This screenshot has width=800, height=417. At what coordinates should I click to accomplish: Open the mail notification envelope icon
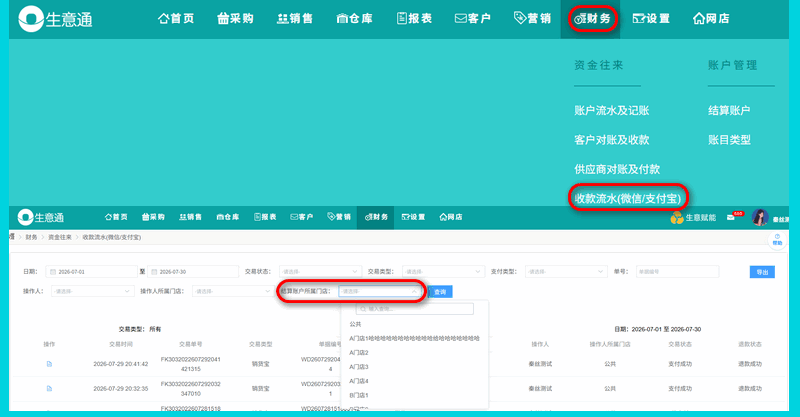(731, 217)
